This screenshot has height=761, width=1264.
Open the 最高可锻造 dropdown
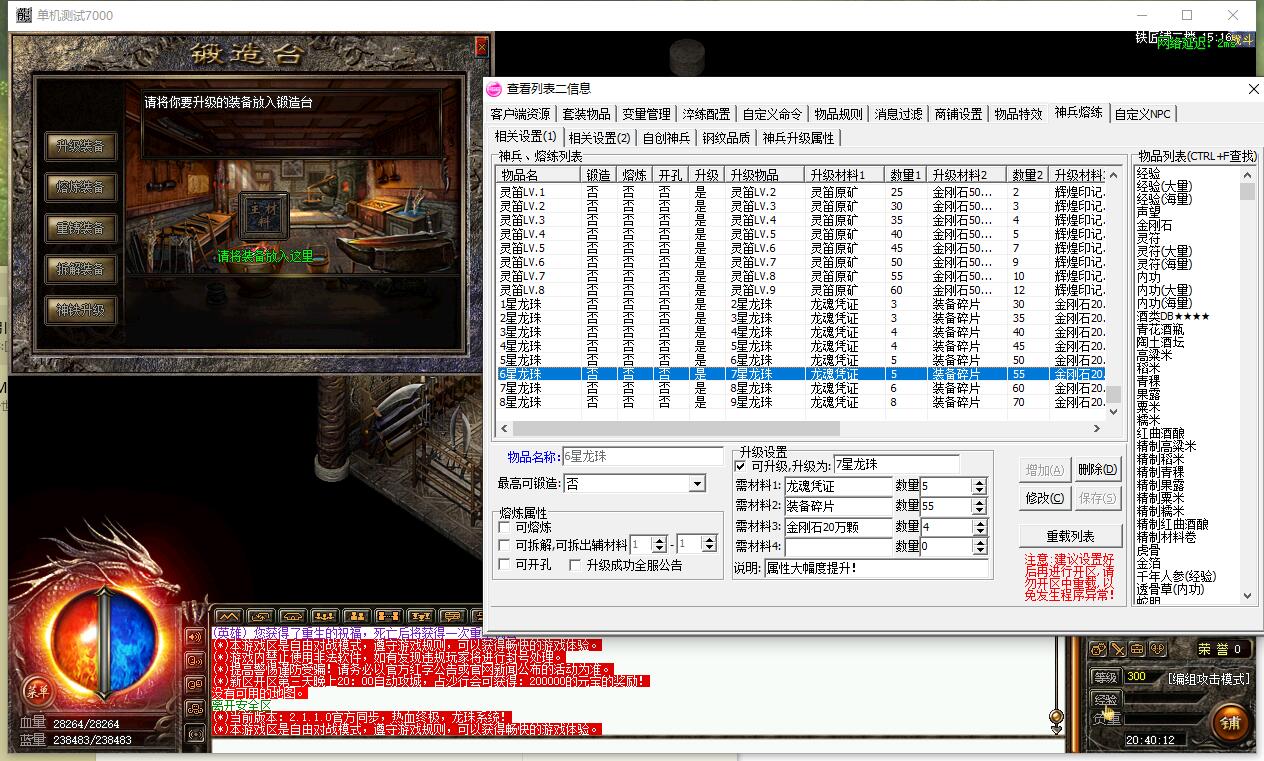coord(697,484)
